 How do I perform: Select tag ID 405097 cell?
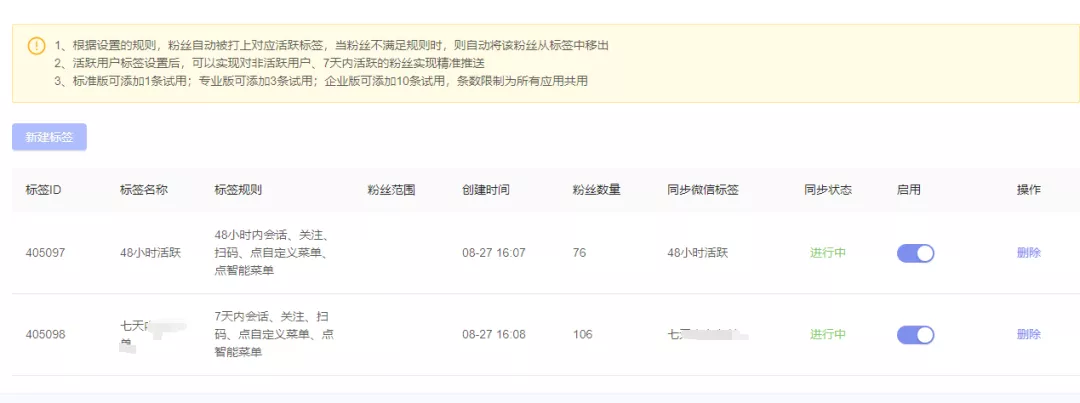(x=45, y=253)
